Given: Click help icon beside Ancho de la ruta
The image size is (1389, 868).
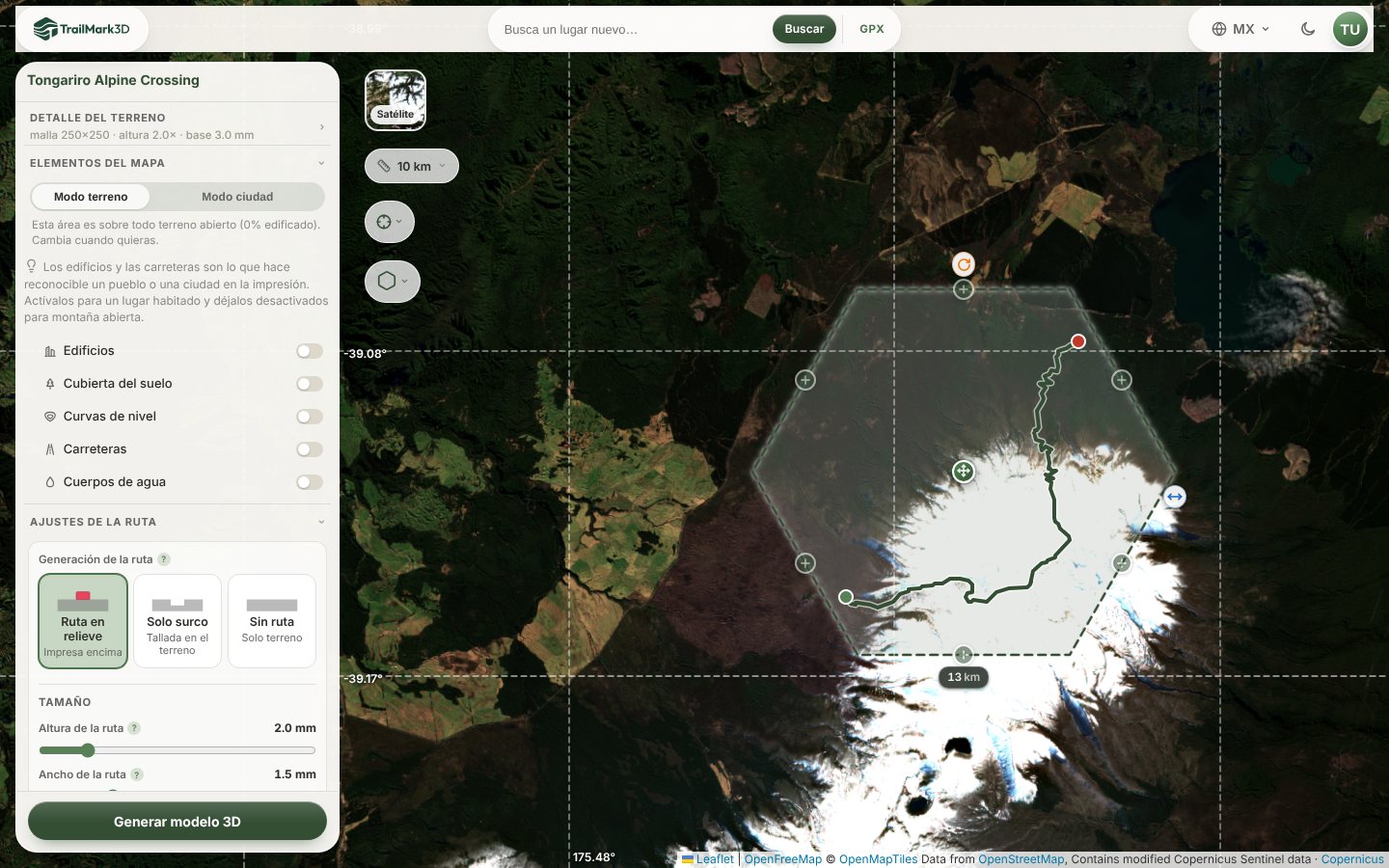Looking at the screenshot, I should (x=137, y=774).
